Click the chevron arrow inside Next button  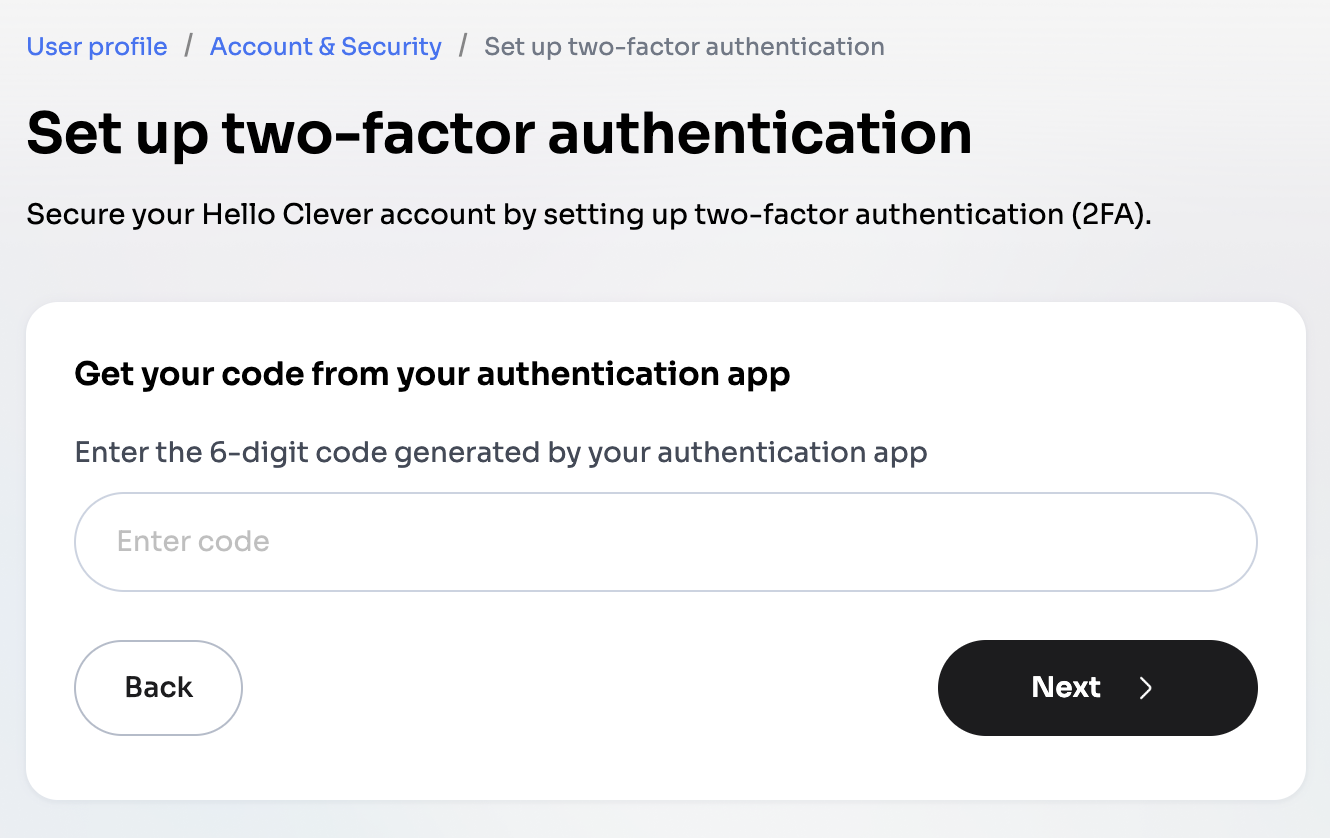[1146, 688]
